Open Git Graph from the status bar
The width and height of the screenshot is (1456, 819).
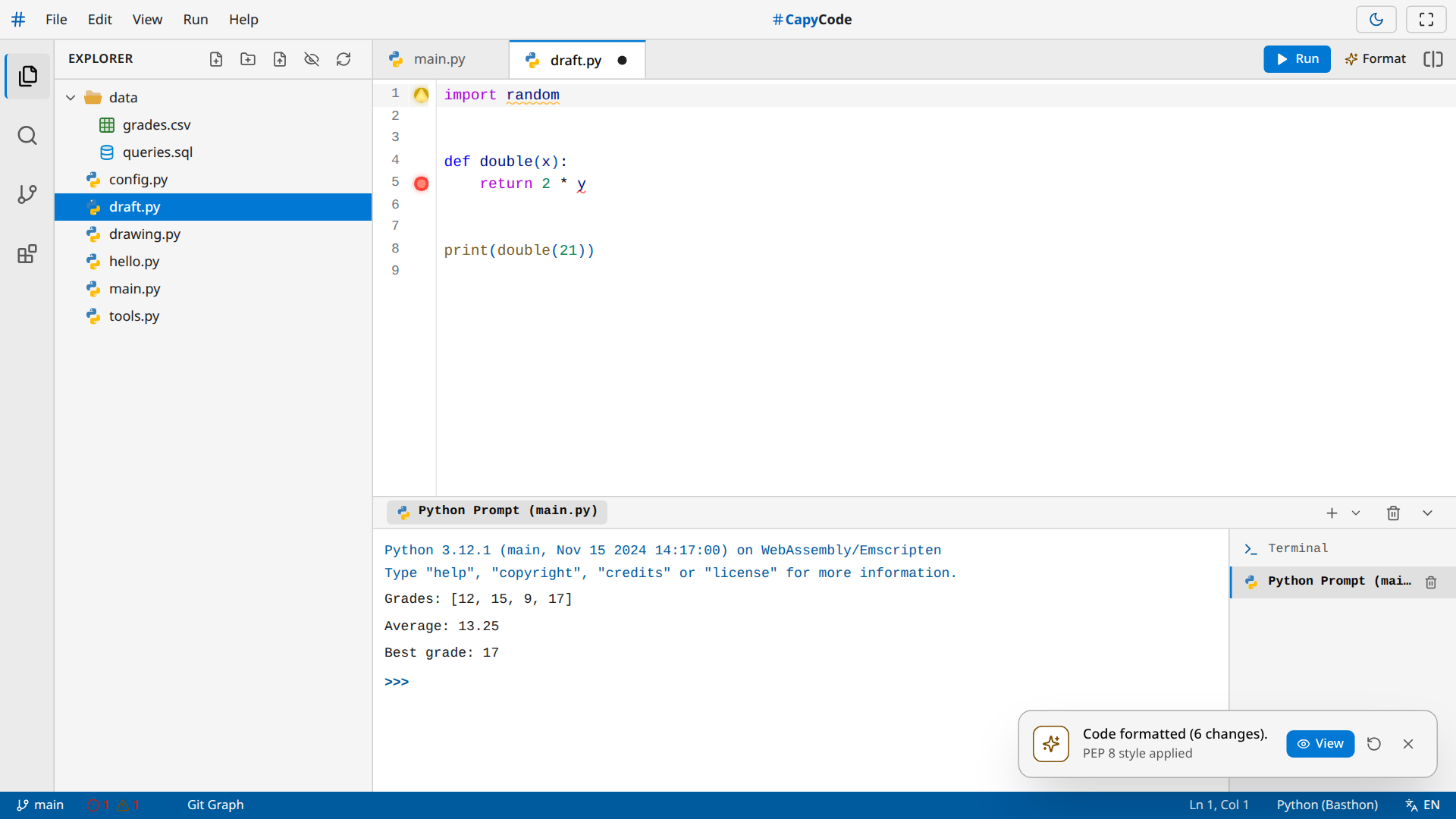click(x=215, y=805)
